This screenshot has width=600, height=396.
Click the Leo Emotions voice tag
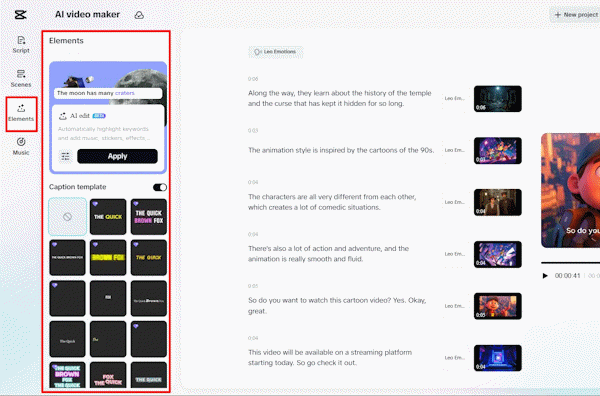276,52
